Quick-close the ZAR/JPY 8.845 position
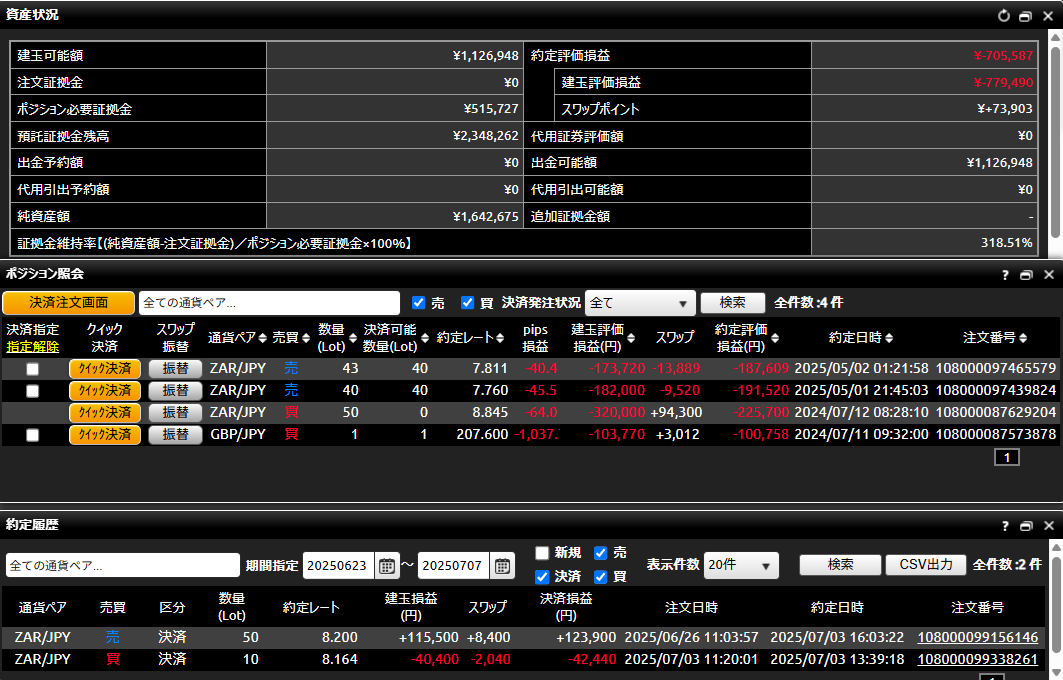The width and height of the screenshot is (1063, 680). pos(104,412)
